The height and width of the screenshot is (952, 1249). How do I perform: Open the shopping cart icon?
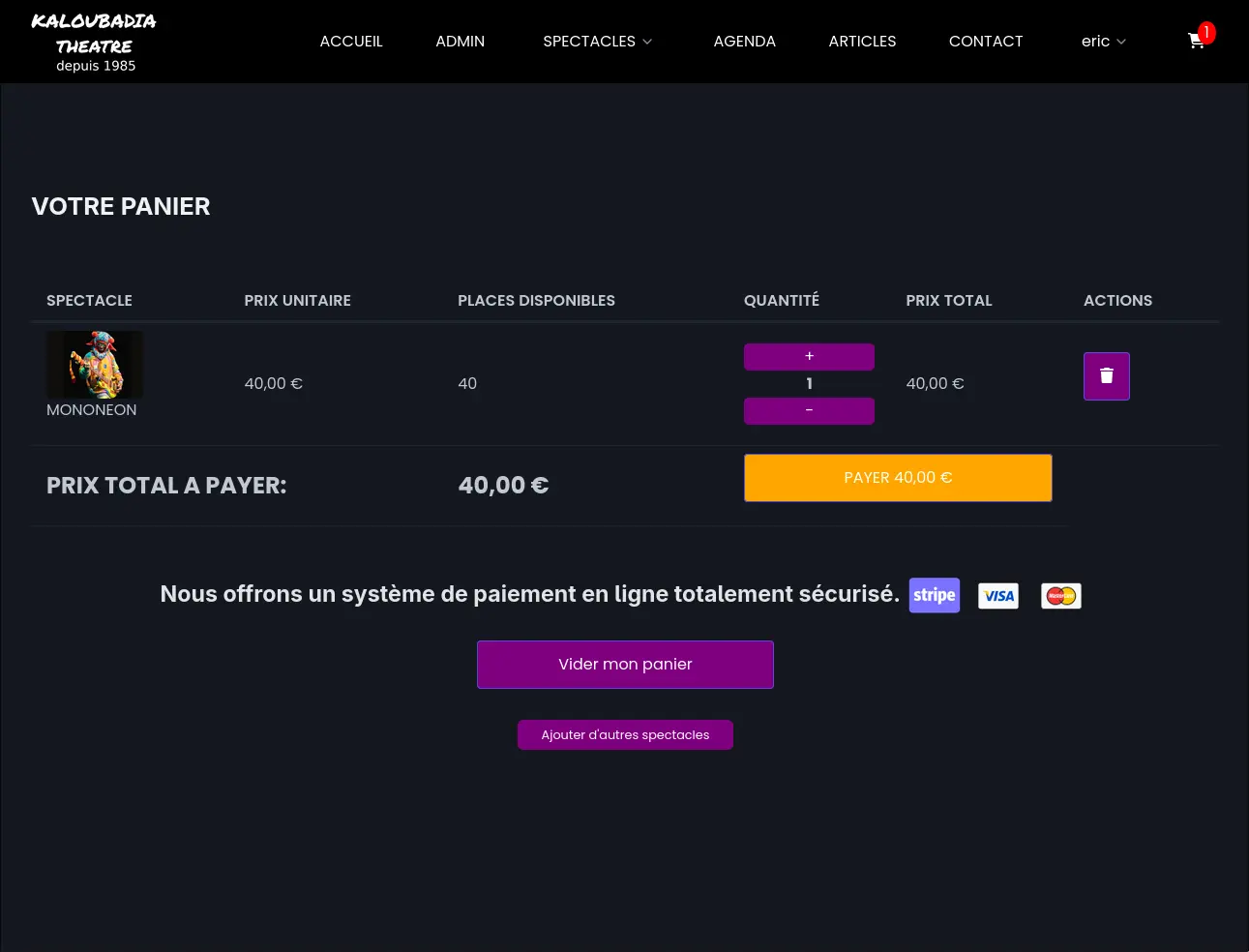coord(1197,42)
